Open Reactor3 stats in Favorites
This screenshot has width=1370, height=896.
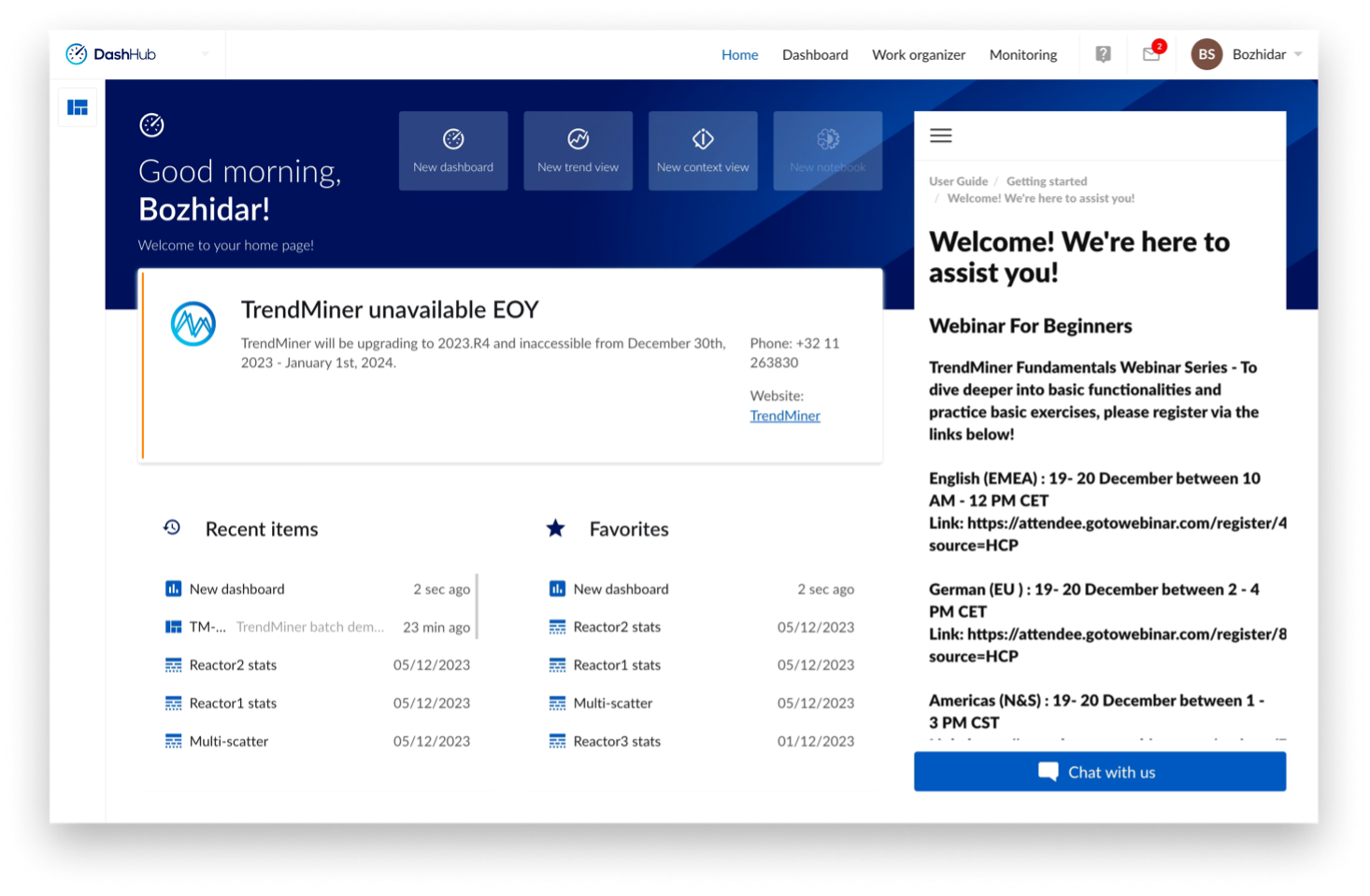[x=617, y=741]
